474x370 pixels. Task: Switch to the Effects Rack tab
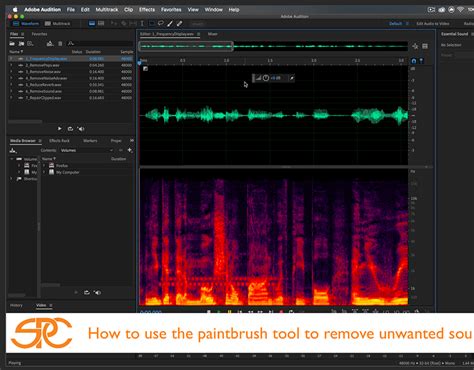pyautogui.click(x=59, y=141)
